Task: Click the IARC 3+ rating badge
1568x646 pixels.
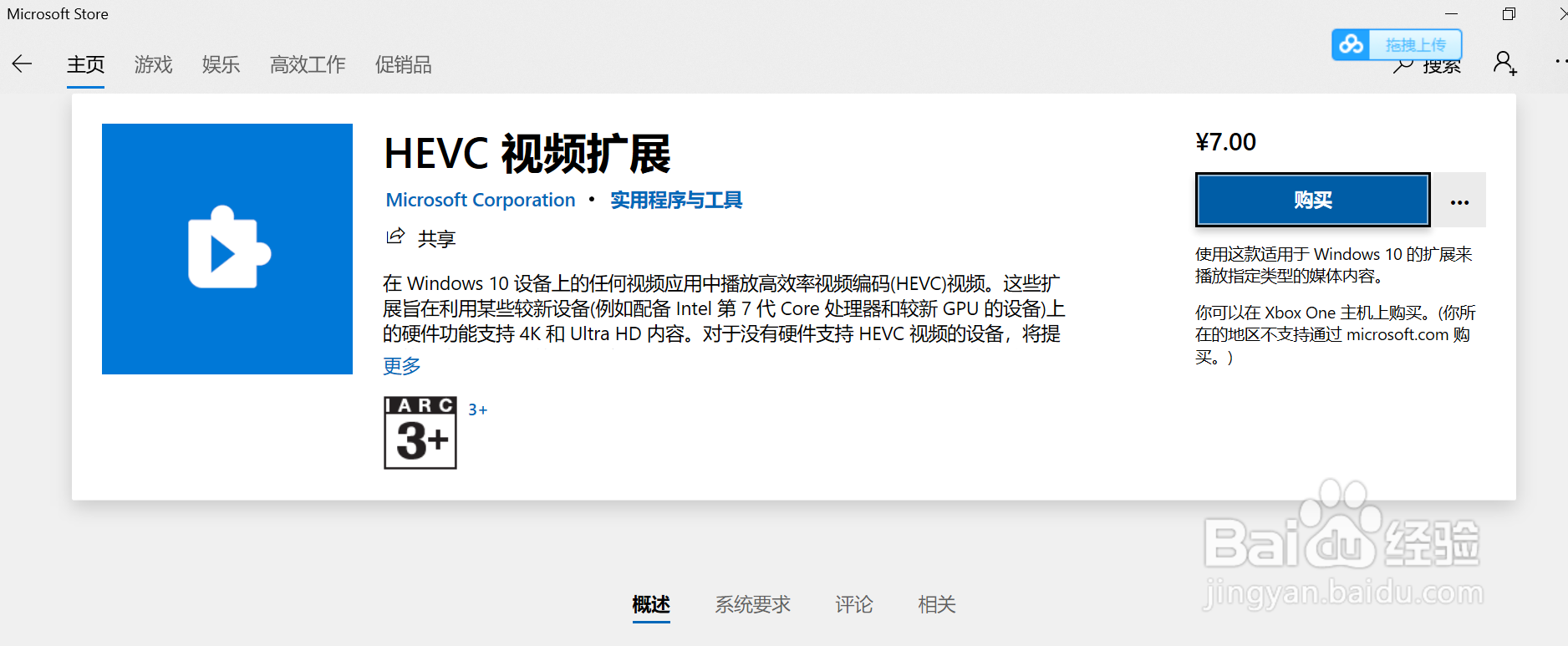Action: click(x=420, y=433)
